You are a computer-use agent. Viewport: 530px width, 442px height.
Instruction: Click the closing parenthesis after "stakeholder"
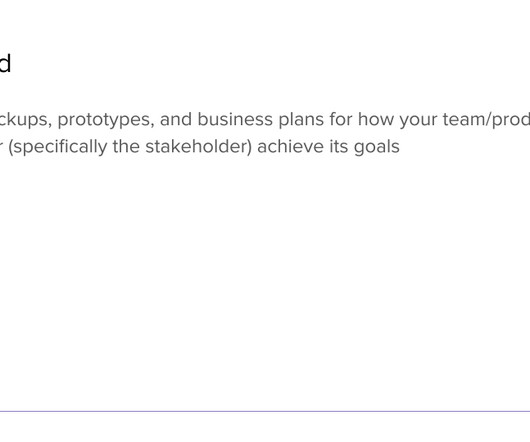249,147
